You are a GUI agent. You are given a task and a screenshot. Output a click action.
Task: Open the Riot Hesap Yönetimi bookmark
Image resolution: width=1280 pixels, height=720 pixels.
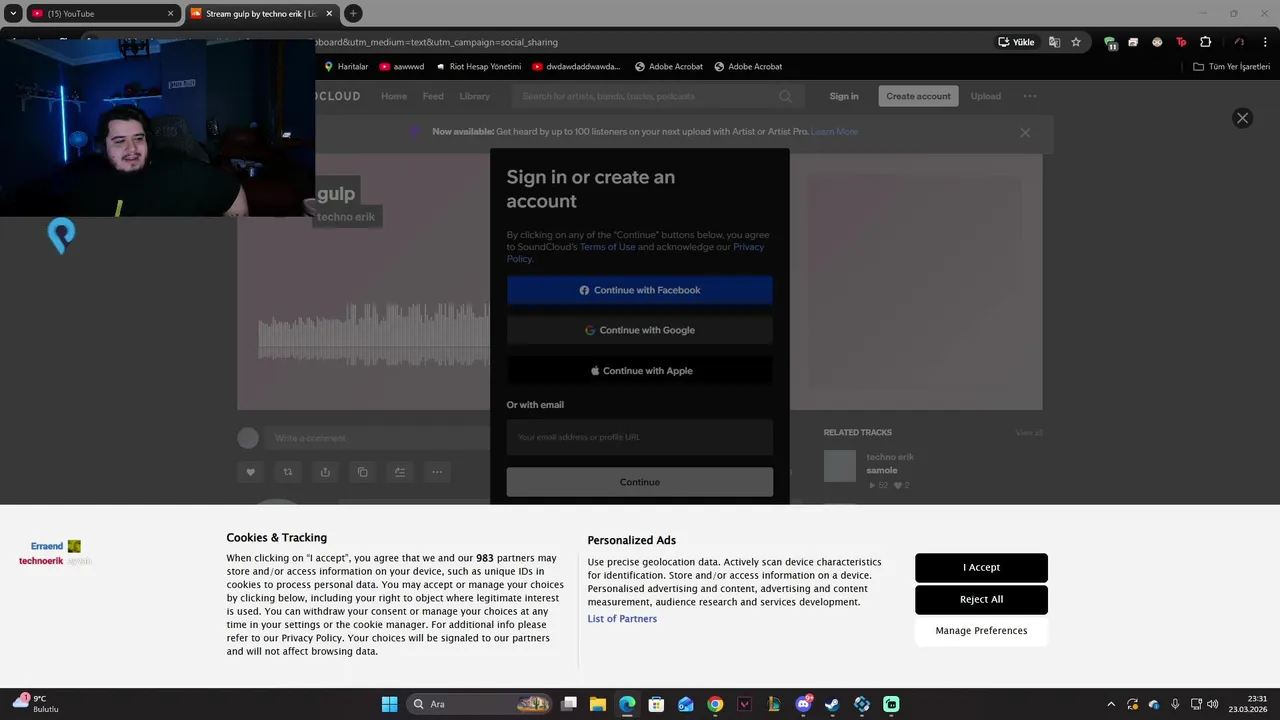[x=479, y=67]
